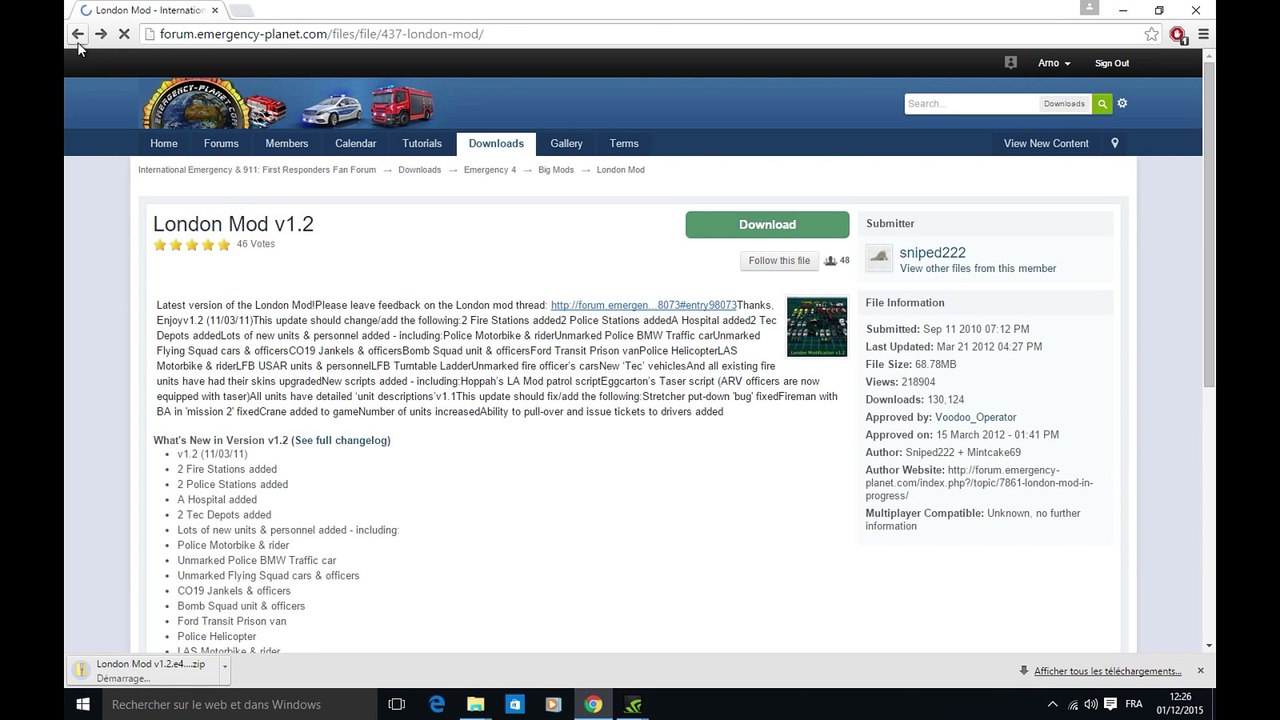The width and height of the screenshot is (1280, 720).
Task: Open the volume control in the tray
Action: 1091,704
